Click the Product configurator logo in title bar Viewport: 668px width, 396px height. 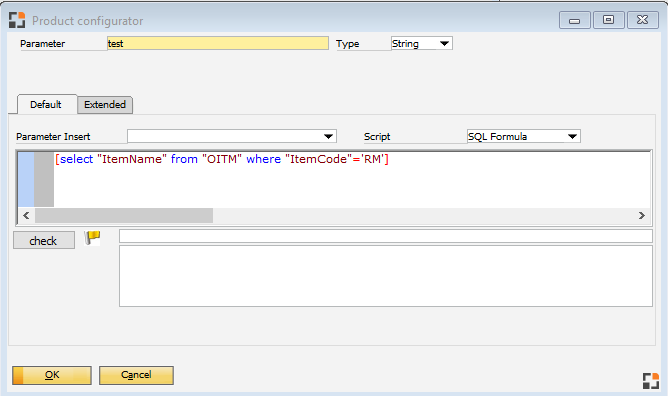17,20
